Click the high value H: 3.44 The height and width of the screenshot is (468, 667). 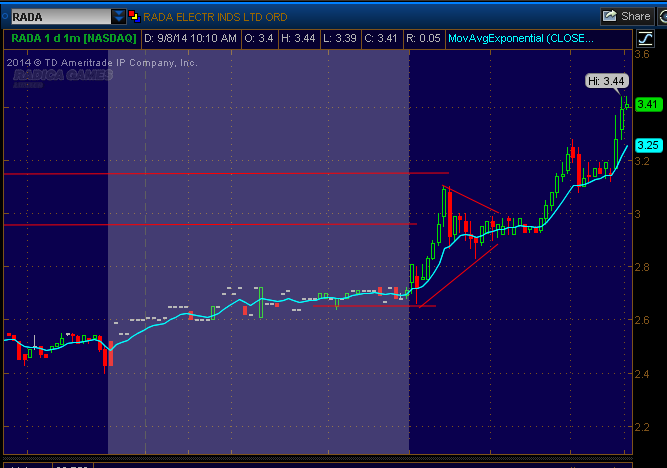(x=298, y=38)
